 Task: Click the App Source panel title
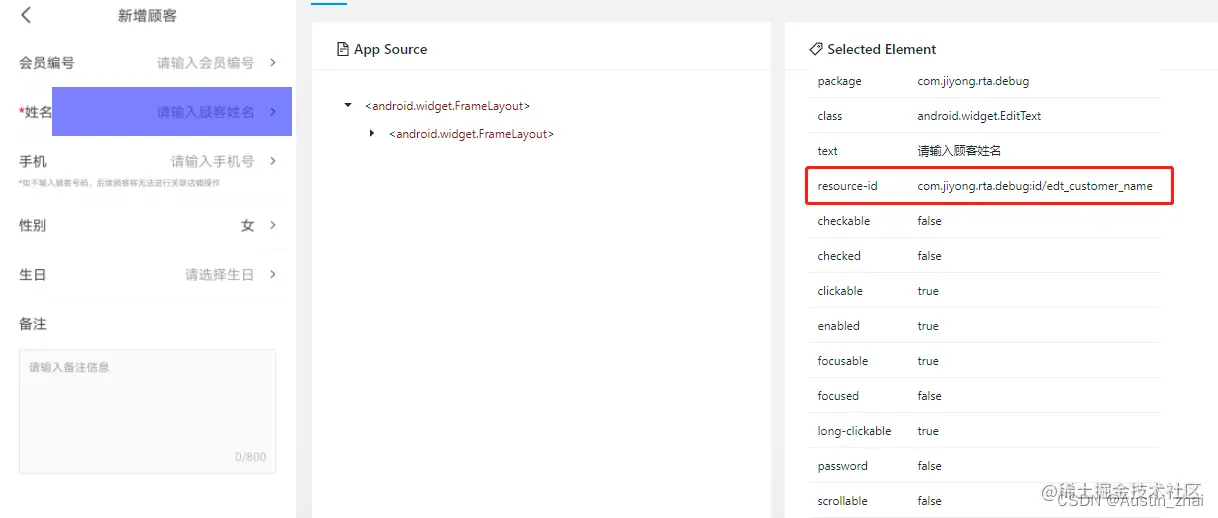390,49
